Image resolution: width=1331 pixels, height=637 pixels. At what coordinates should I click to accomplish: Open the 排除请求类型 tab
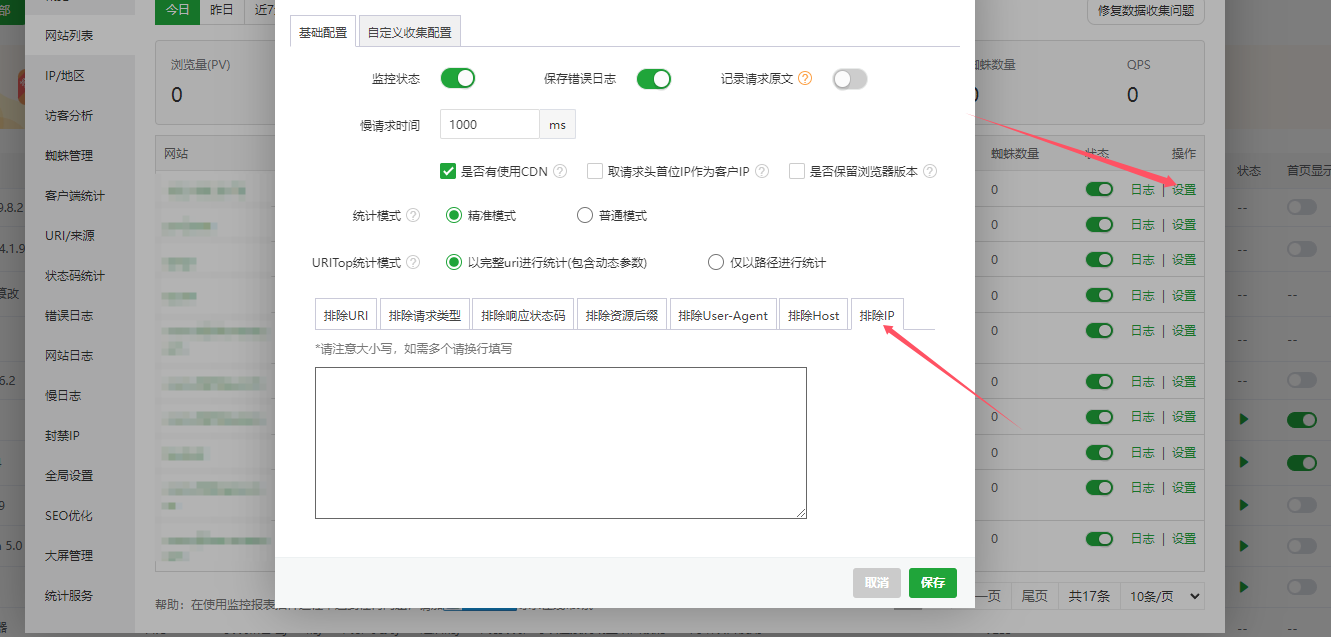tap(425, 315)
